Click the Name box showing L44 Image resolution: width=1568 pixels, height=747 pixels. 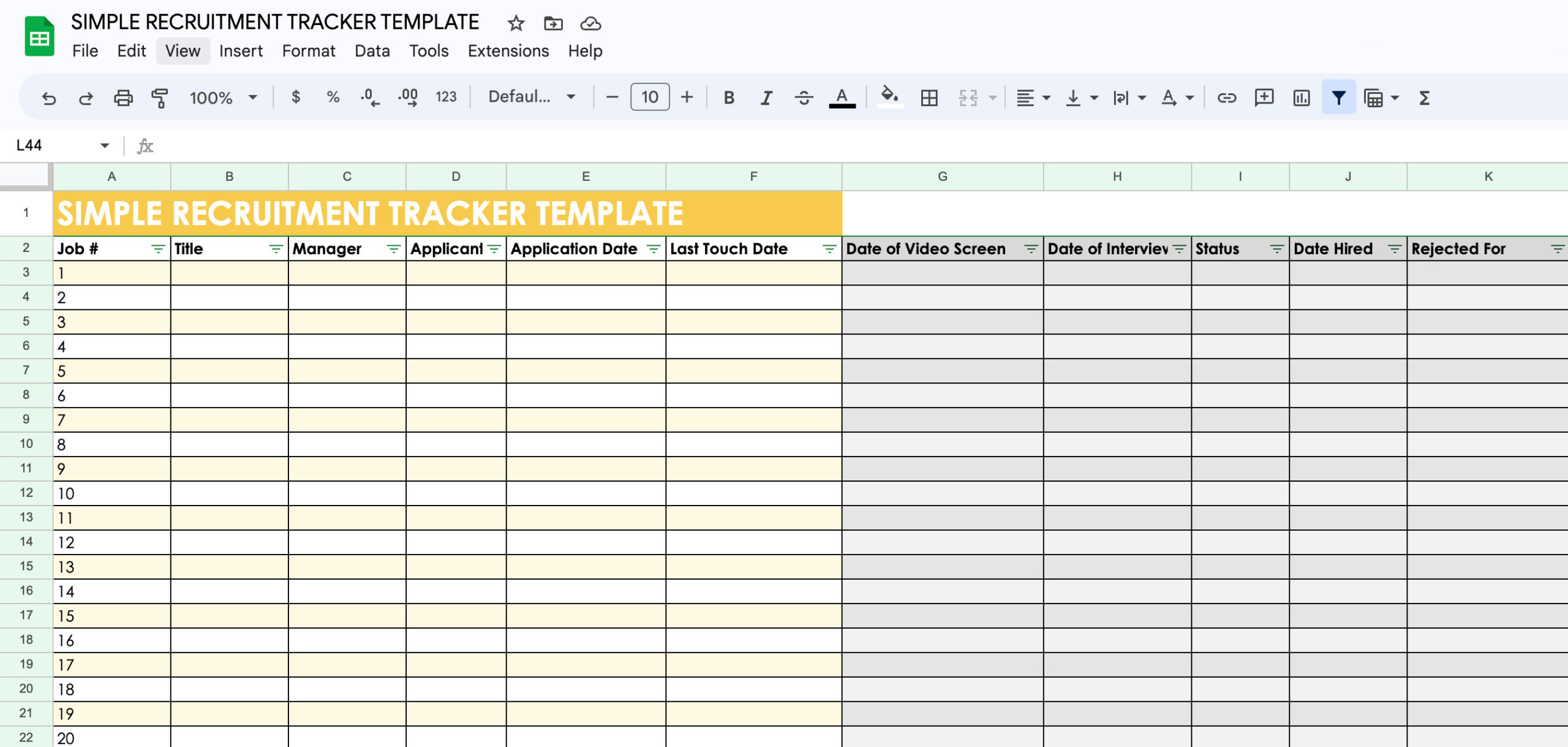click(x=29, y=146)
